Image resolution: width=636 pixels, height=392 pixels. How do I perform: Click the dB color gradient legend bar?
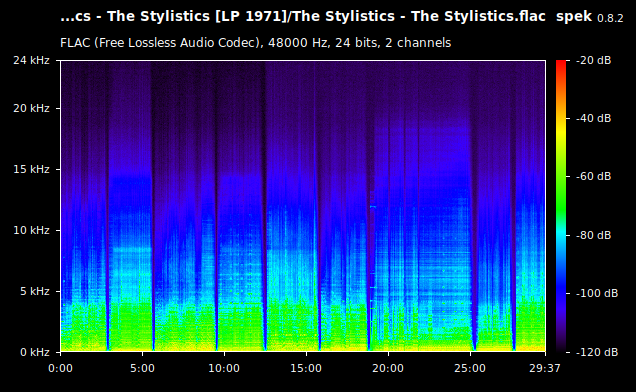pyautogui.click(x=561, y=206)
